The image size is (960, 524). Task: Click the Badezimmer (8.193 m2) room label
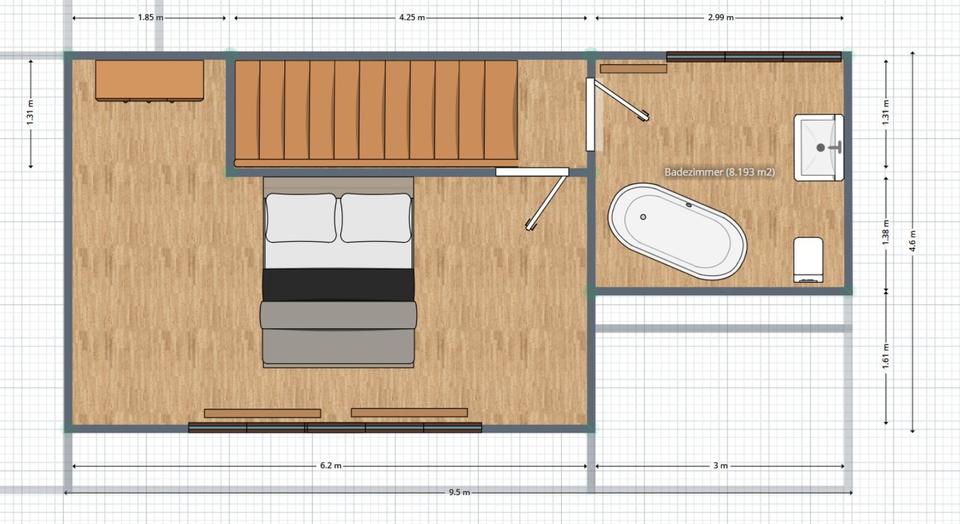tap(720, 172)
